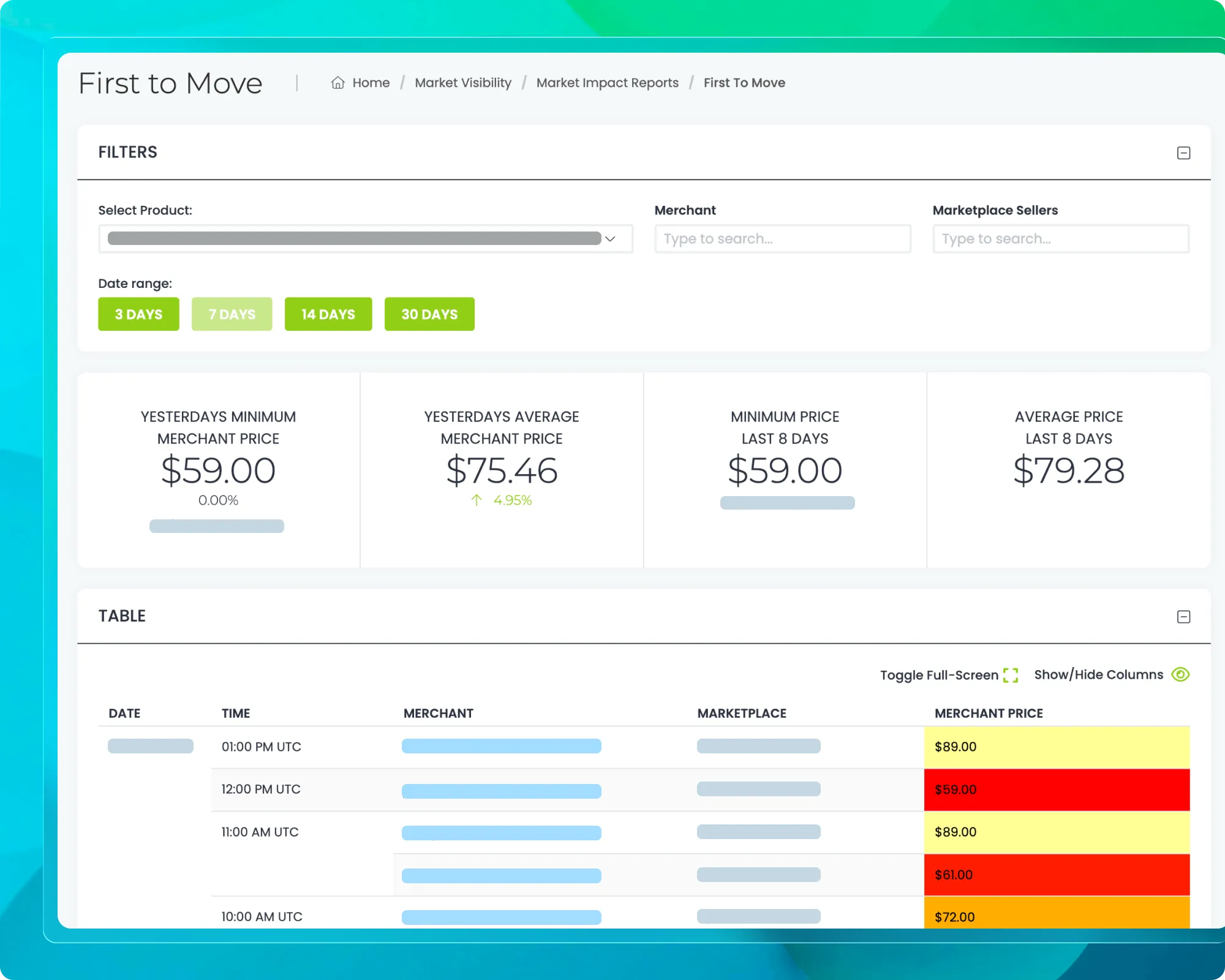
Task: Follow the Home link in the navigation path
Action: [x=371, y=83]
